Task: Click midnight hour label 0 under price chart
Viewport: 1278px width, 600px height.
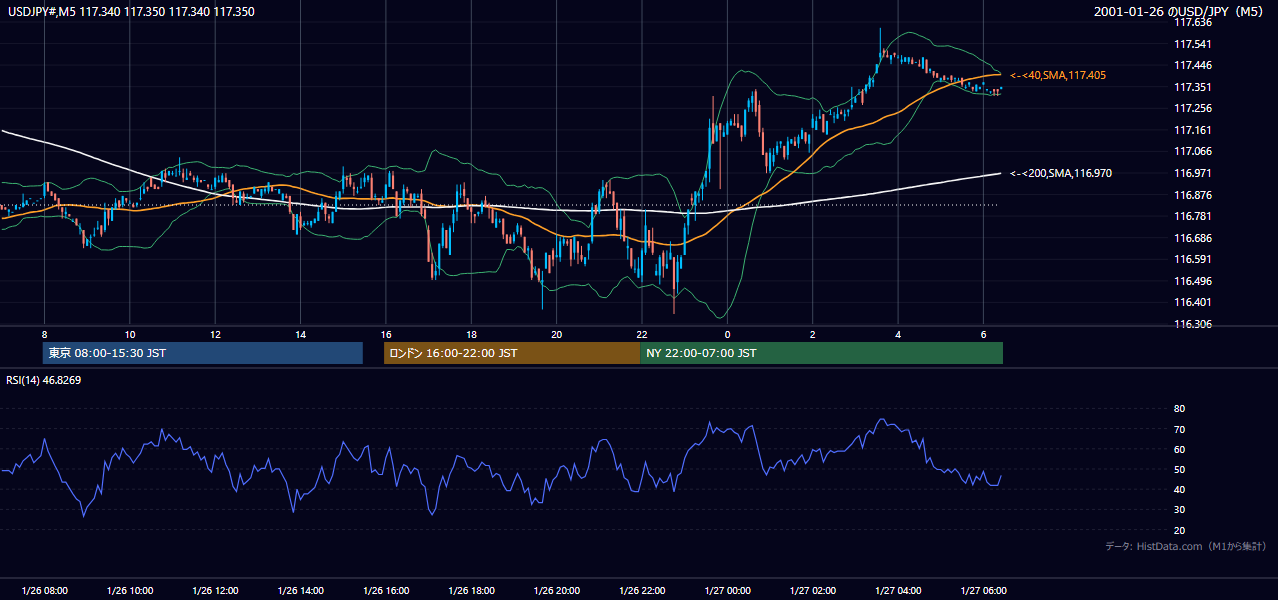Action: tap(727, 334)
